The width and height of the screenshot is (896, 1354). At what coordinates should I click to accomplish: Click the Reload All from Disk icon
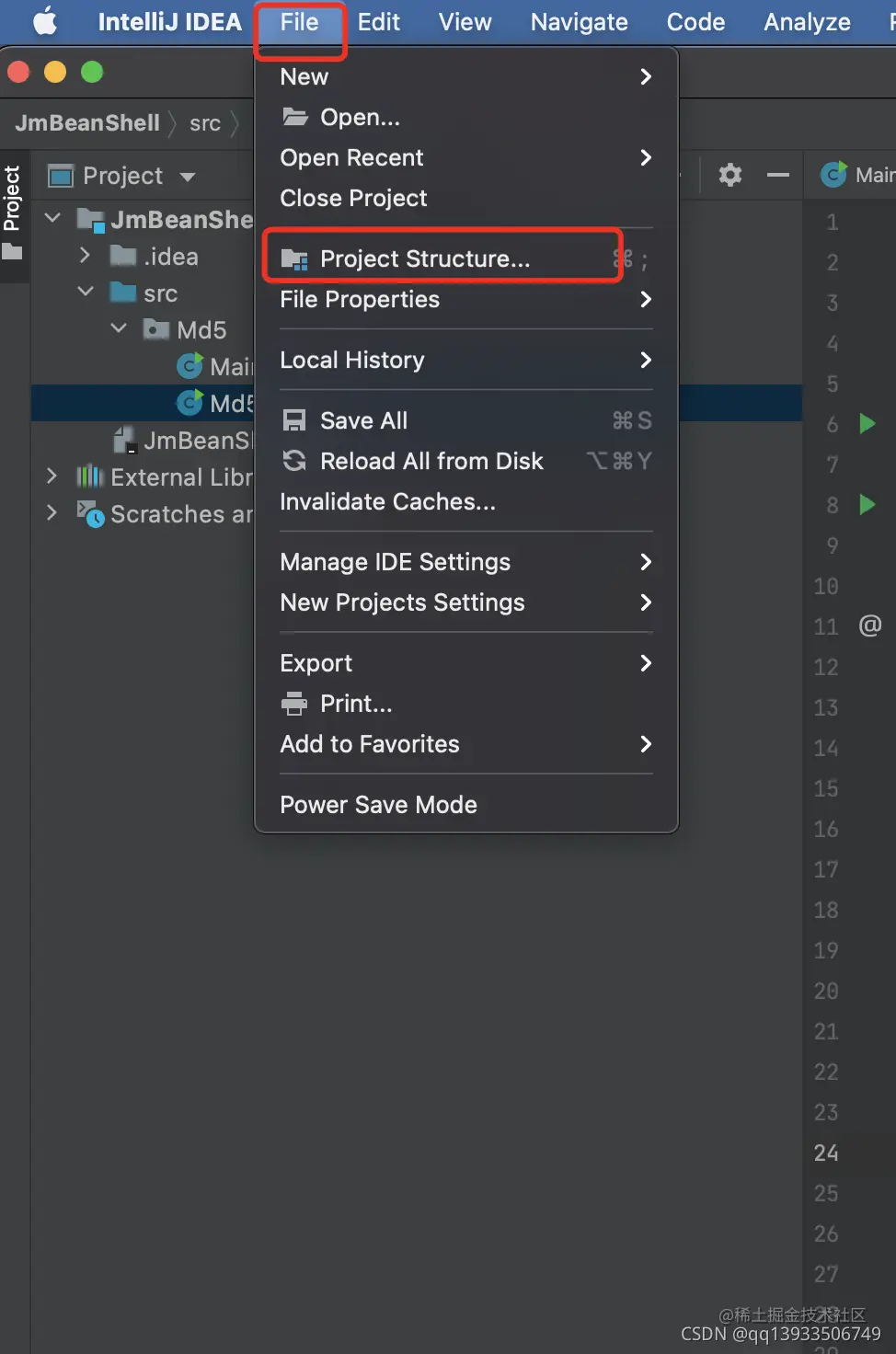coord(294,461)
